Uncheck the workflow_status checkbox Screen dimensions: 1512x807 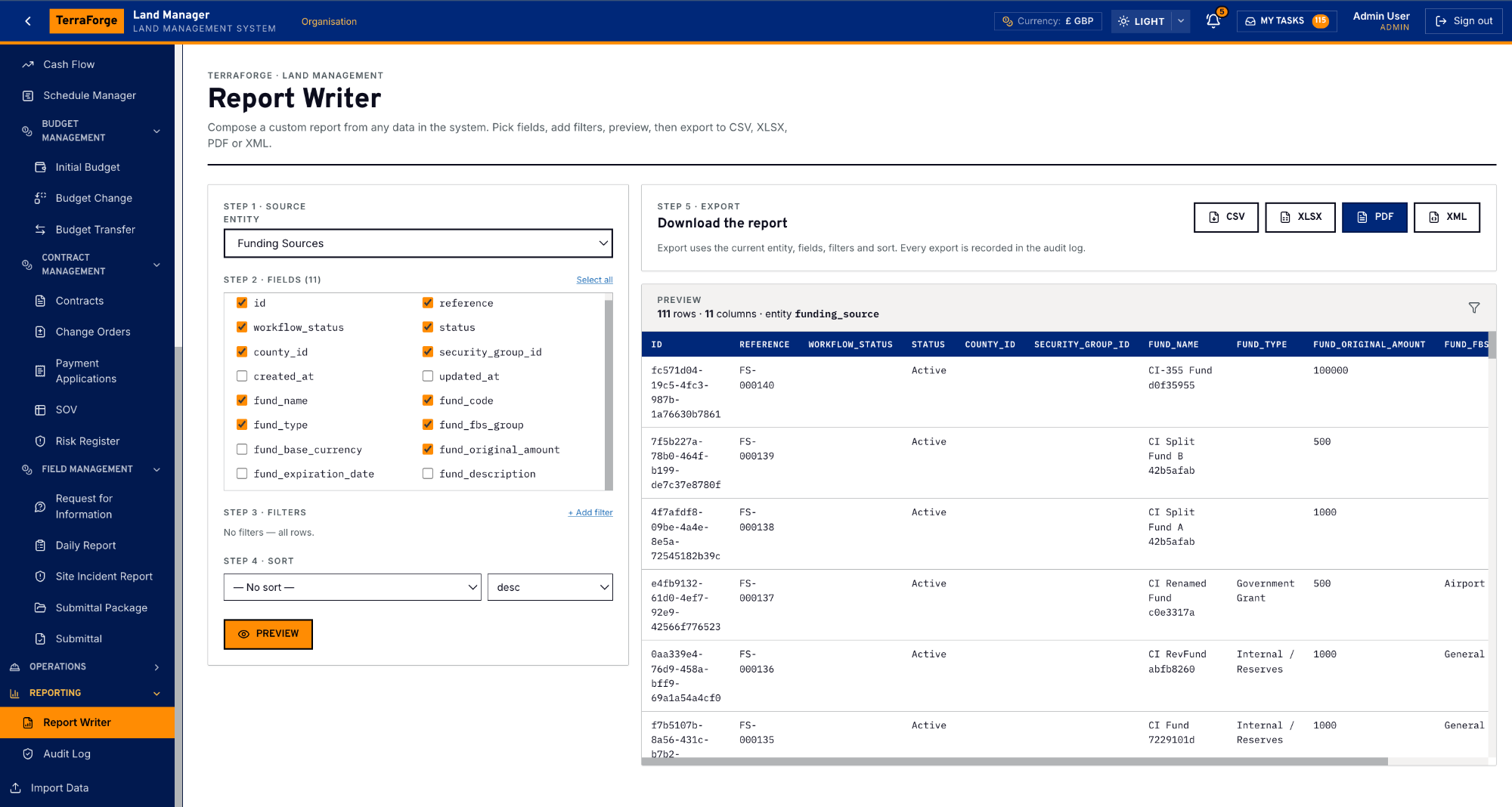[242, 327]
